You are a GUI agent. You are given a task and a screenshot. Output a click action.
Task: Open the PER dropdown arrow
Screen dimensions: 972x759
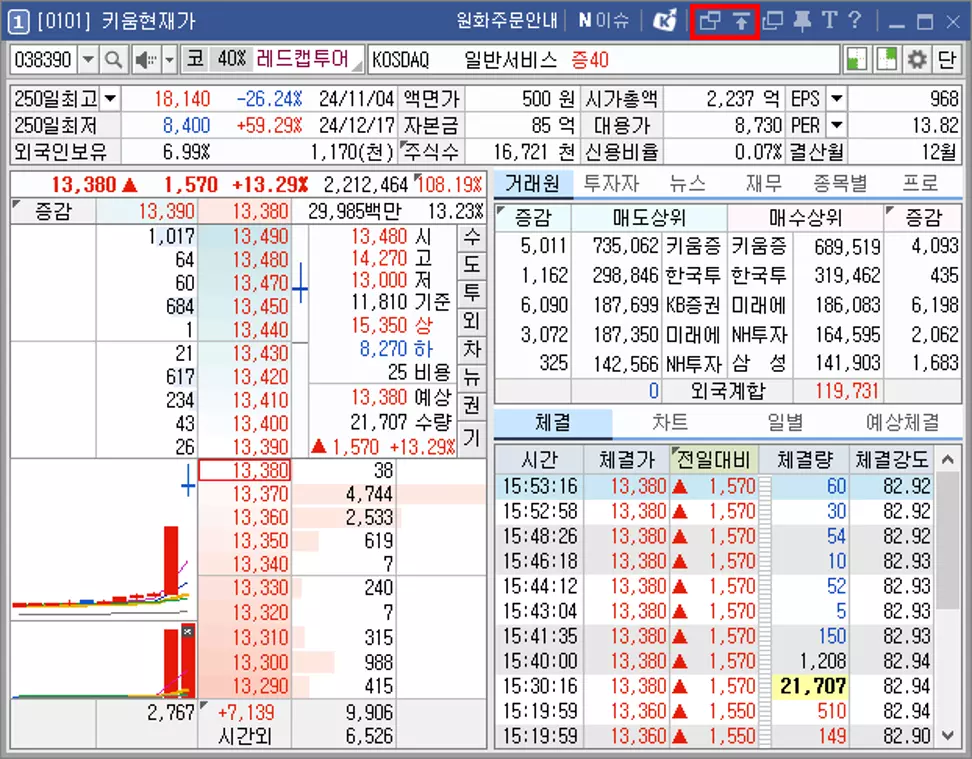point(836,125)
